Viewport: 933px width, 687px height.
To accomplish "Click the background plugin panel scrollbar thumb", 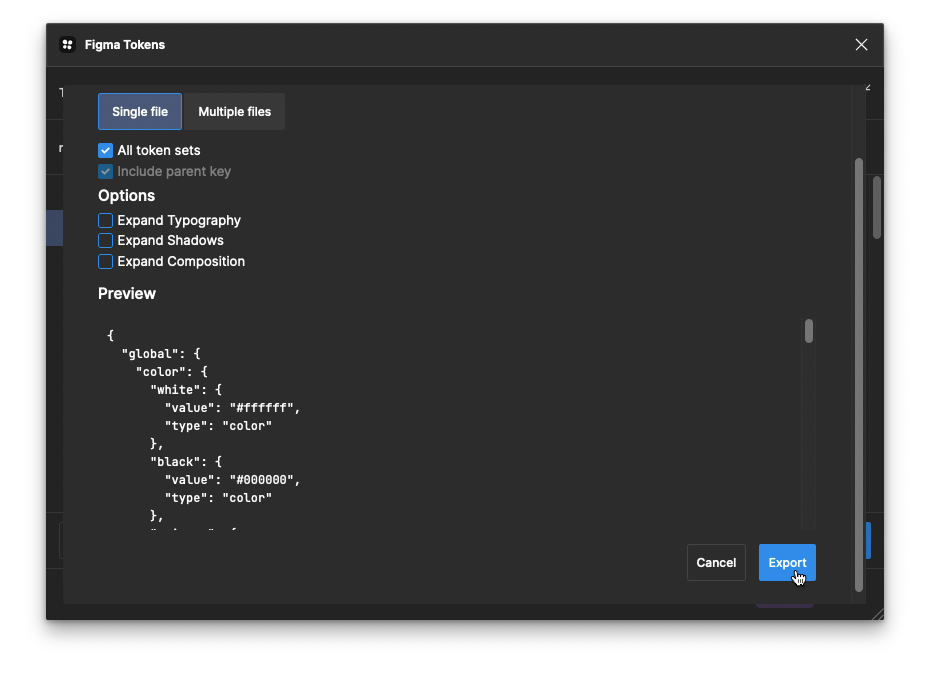I will click(877, 207).
